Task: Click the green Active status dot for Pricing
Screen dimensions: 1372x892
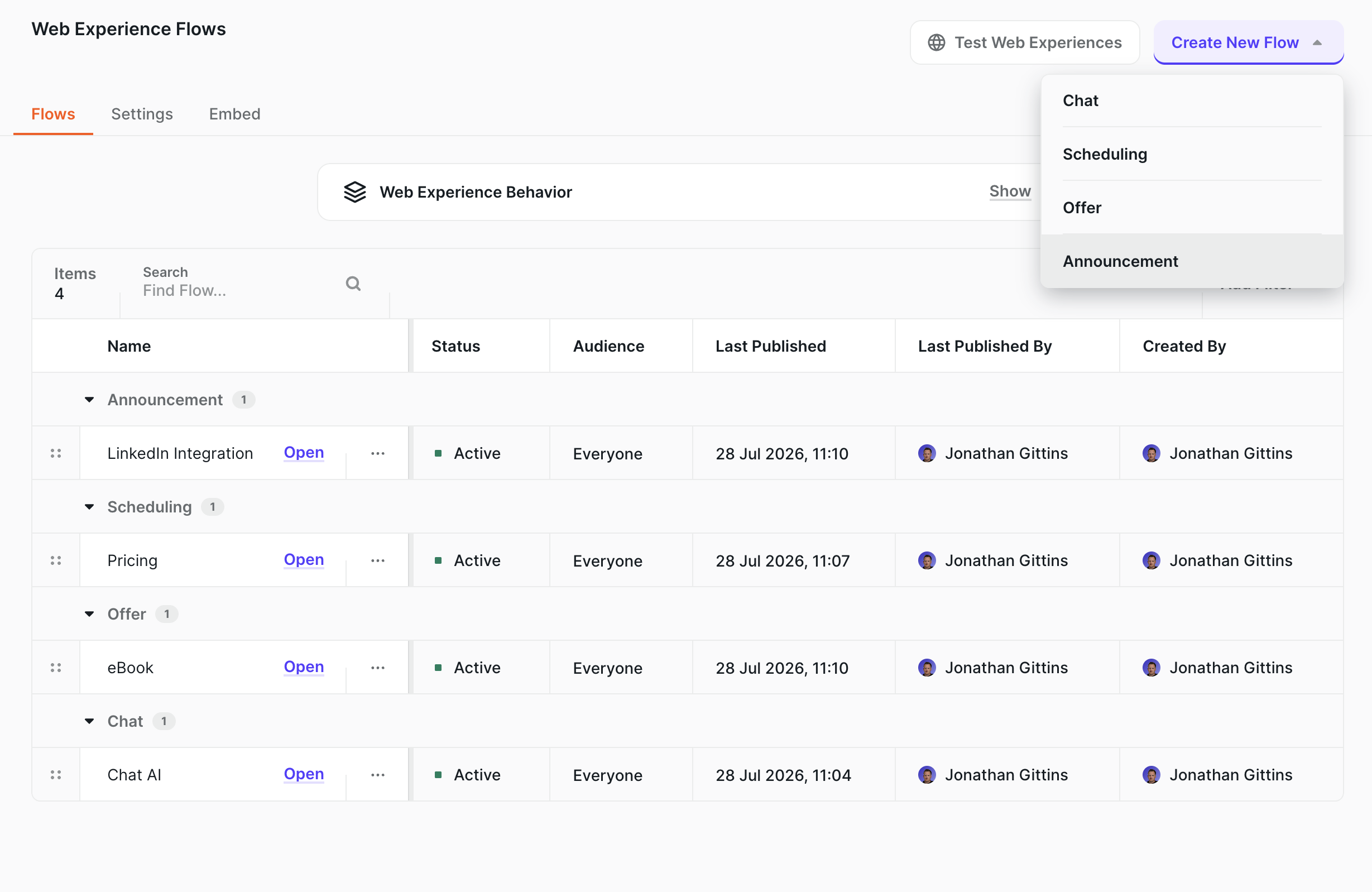Action: click(438, 560)
